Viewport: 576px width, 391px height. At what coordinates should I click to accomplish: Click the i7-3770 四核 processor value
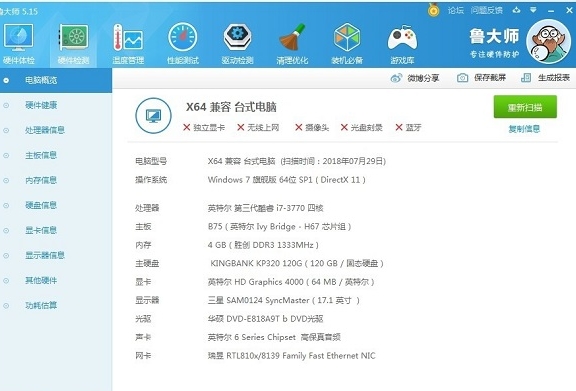[x=265, y=208]
